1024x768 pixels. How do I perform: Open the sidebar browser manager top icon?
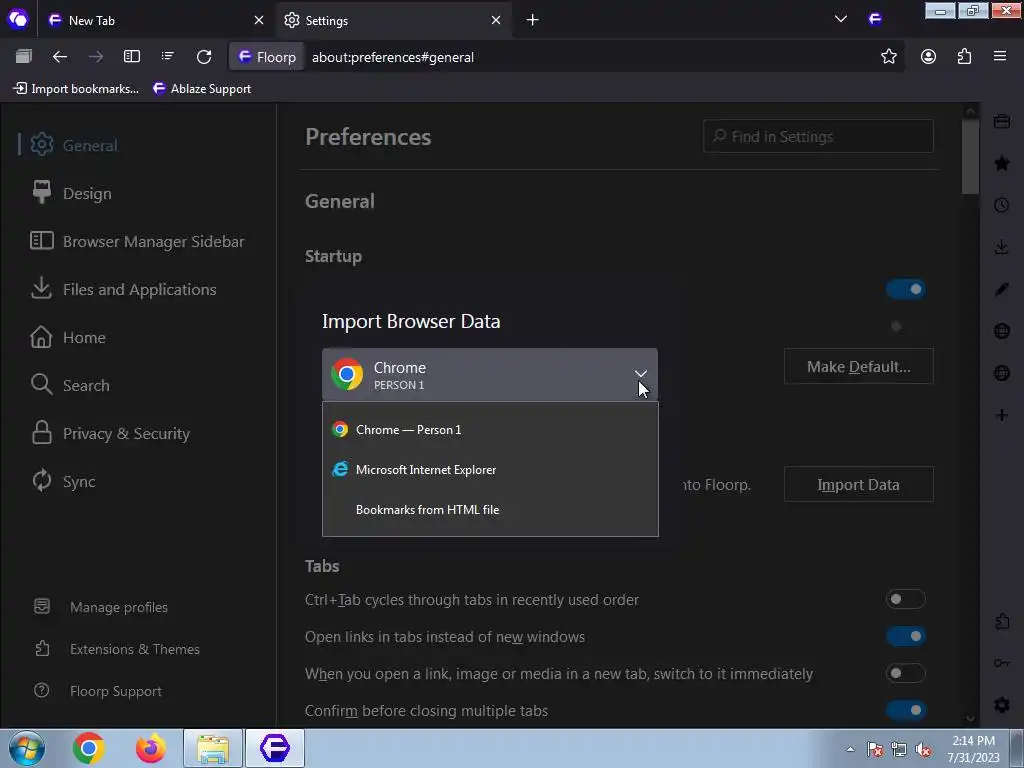point(1002,121)
